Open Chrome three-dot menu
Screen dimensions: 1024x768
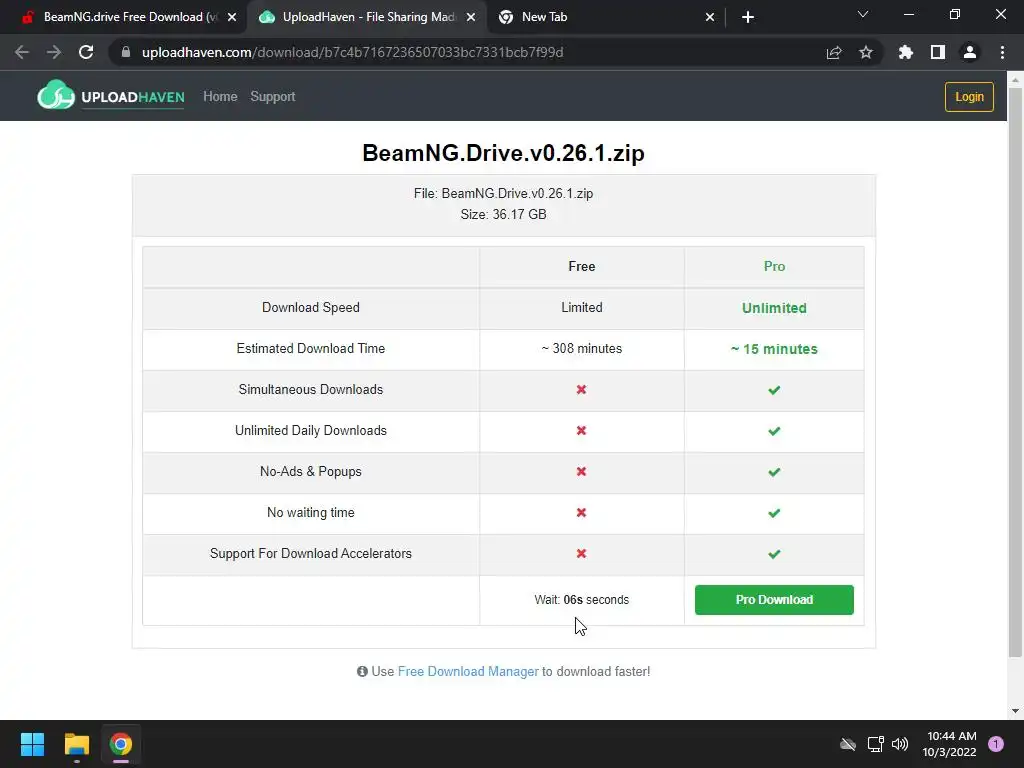[x=1002, y=52]
